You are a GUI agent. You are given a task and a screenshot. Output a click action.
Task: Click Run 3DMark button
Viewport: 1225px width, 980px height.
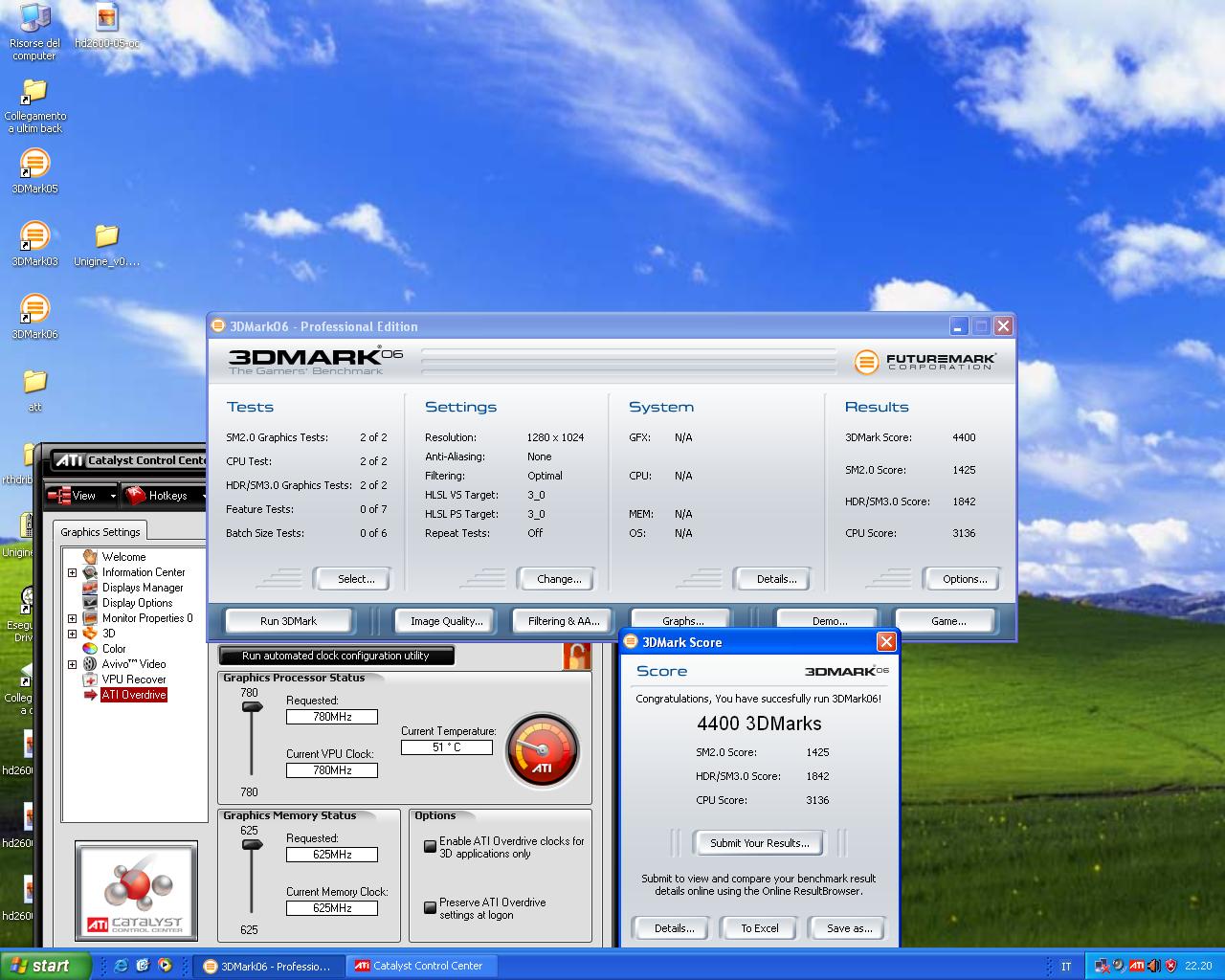pyautogui.click(x=288, y=621)
